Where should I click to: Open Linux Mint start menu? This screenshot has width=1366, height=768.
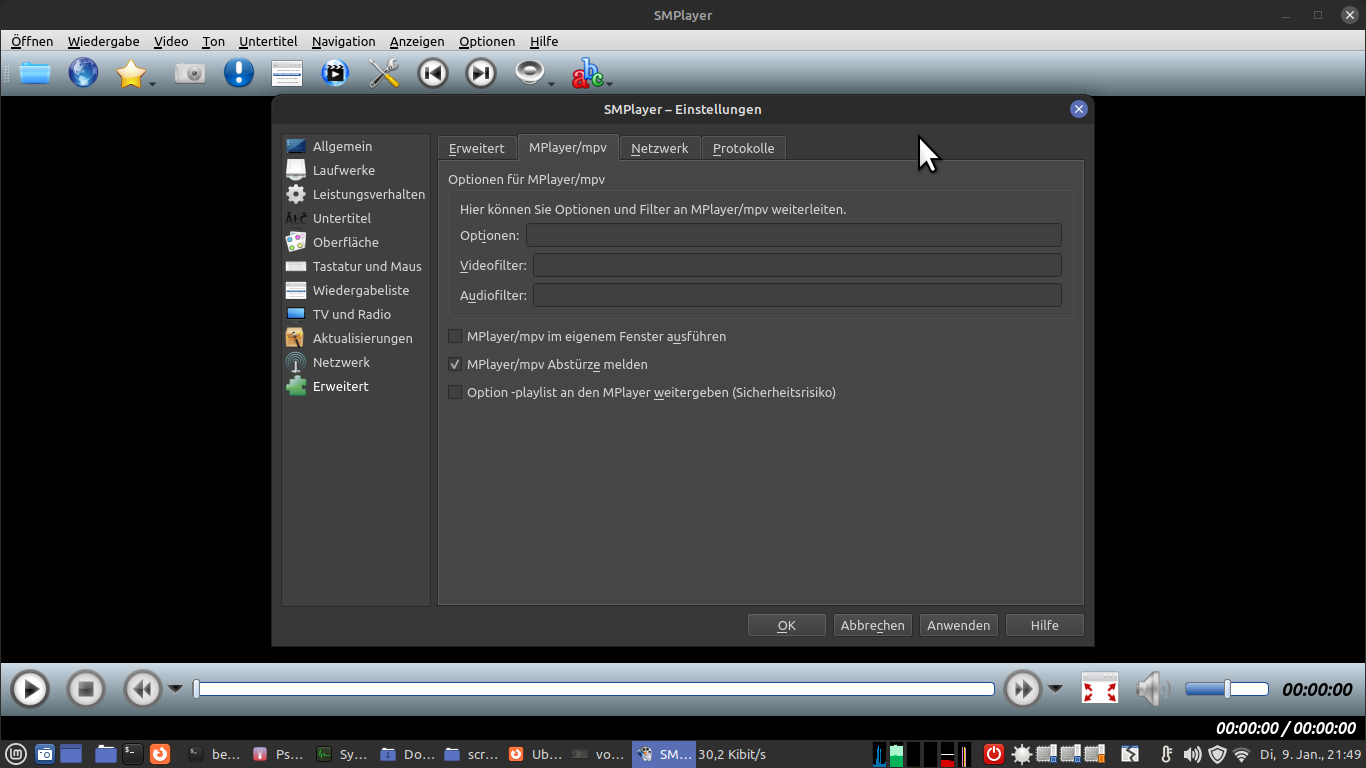[15, 754]
